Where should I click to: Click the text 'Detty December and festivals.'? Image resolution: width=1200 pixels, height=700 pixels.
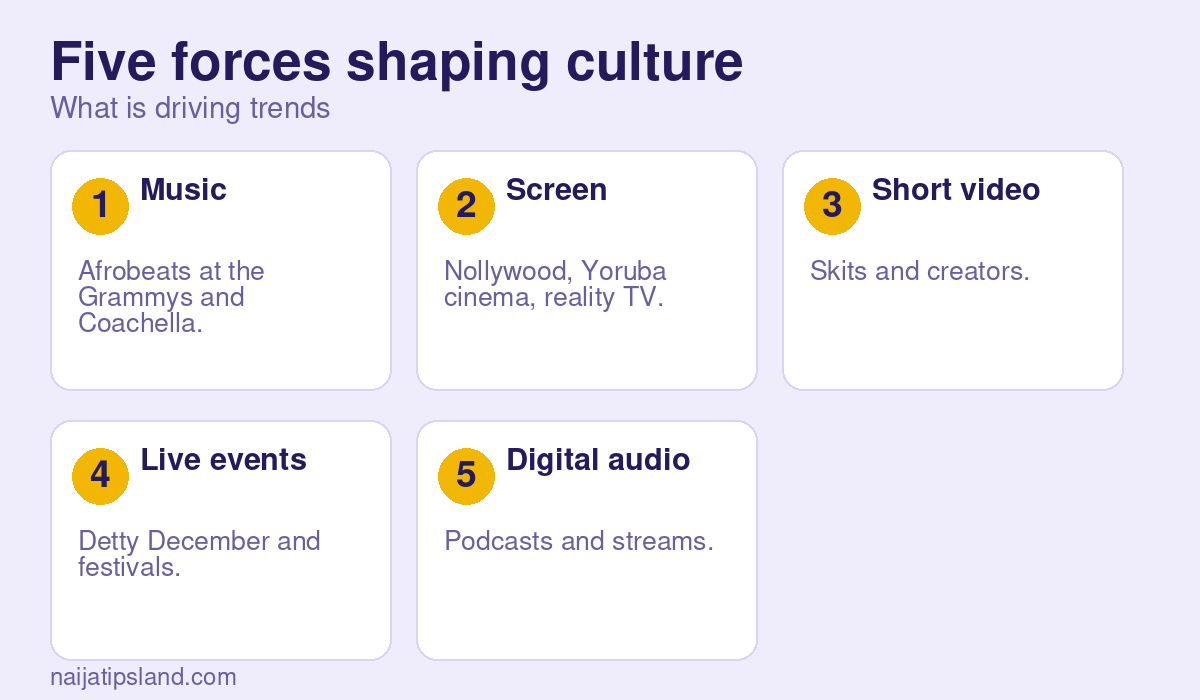(x=199, y=554)
